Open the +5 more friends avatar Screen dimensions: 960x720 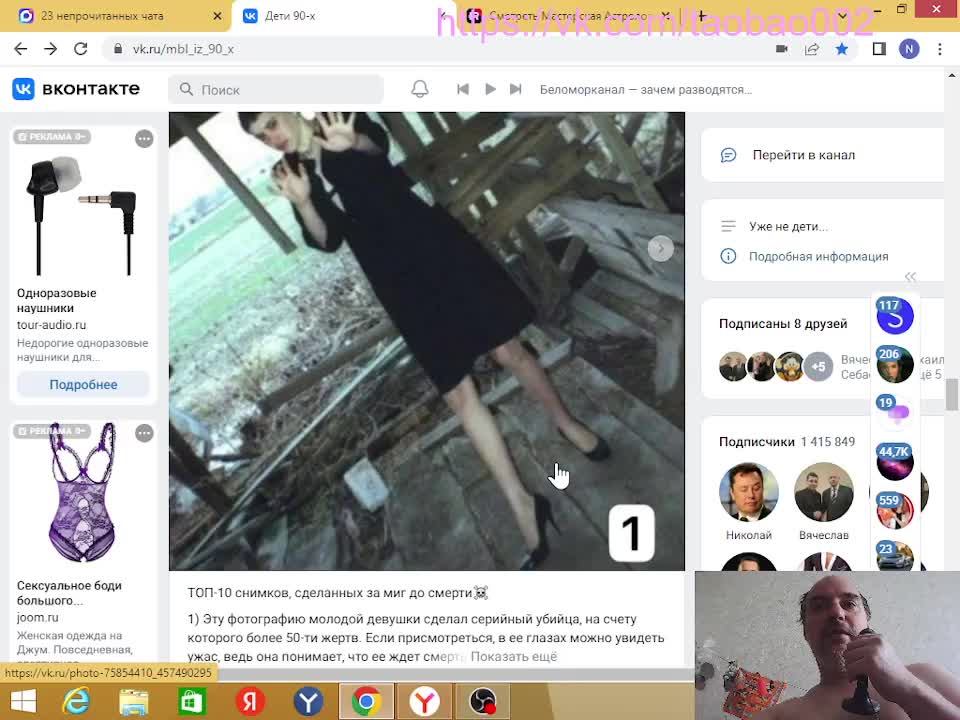(x=819, y=367)
